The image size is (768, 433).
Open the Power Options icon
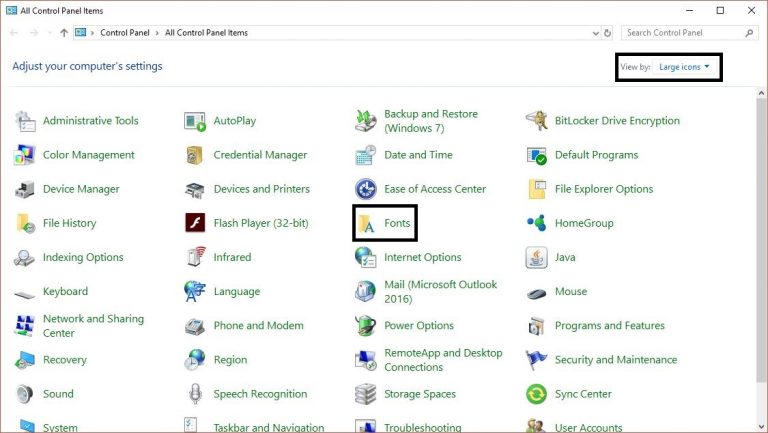point(365,326)
